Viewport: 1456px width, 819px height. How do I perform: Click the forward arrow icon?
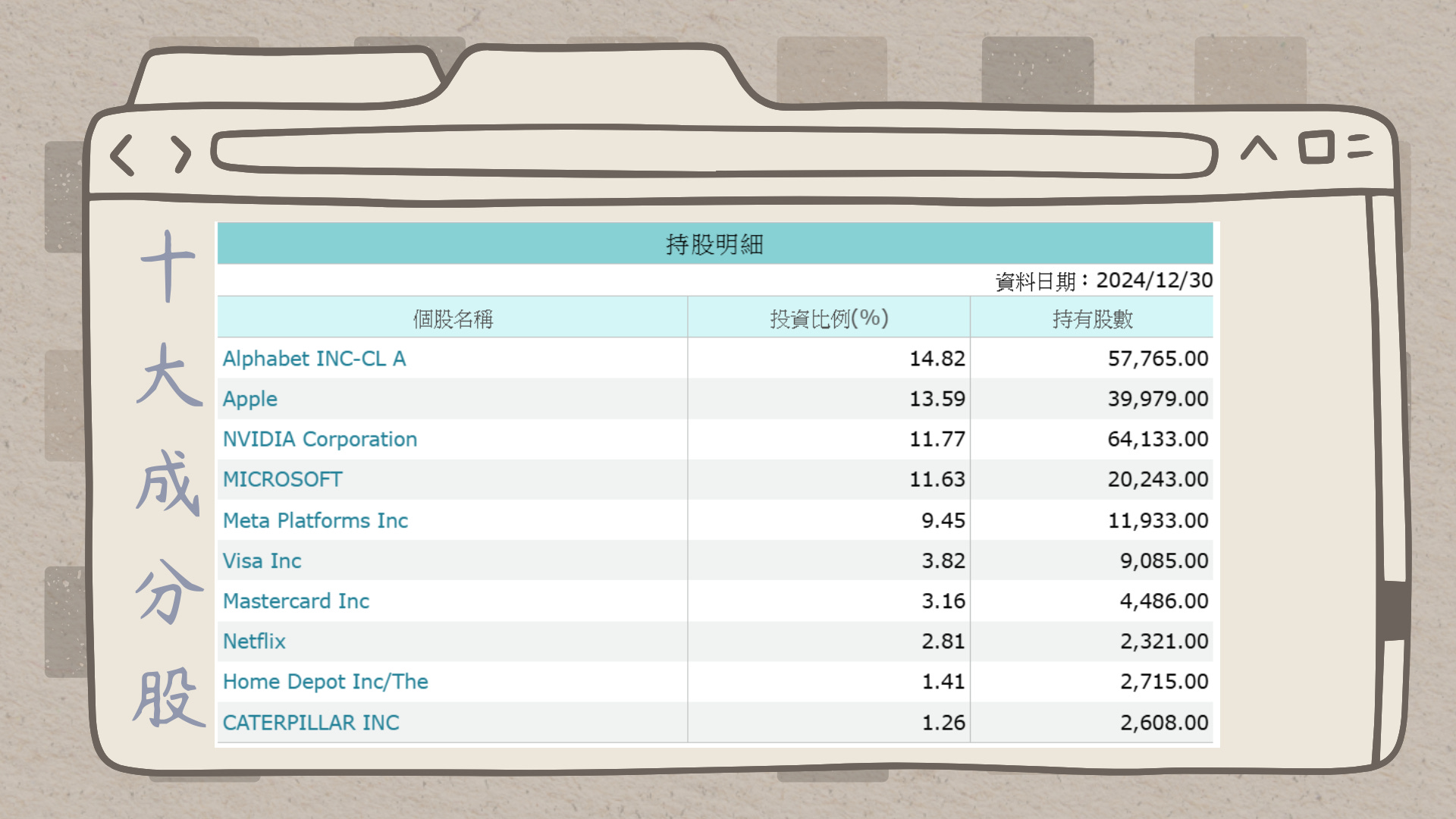[180, 155]
